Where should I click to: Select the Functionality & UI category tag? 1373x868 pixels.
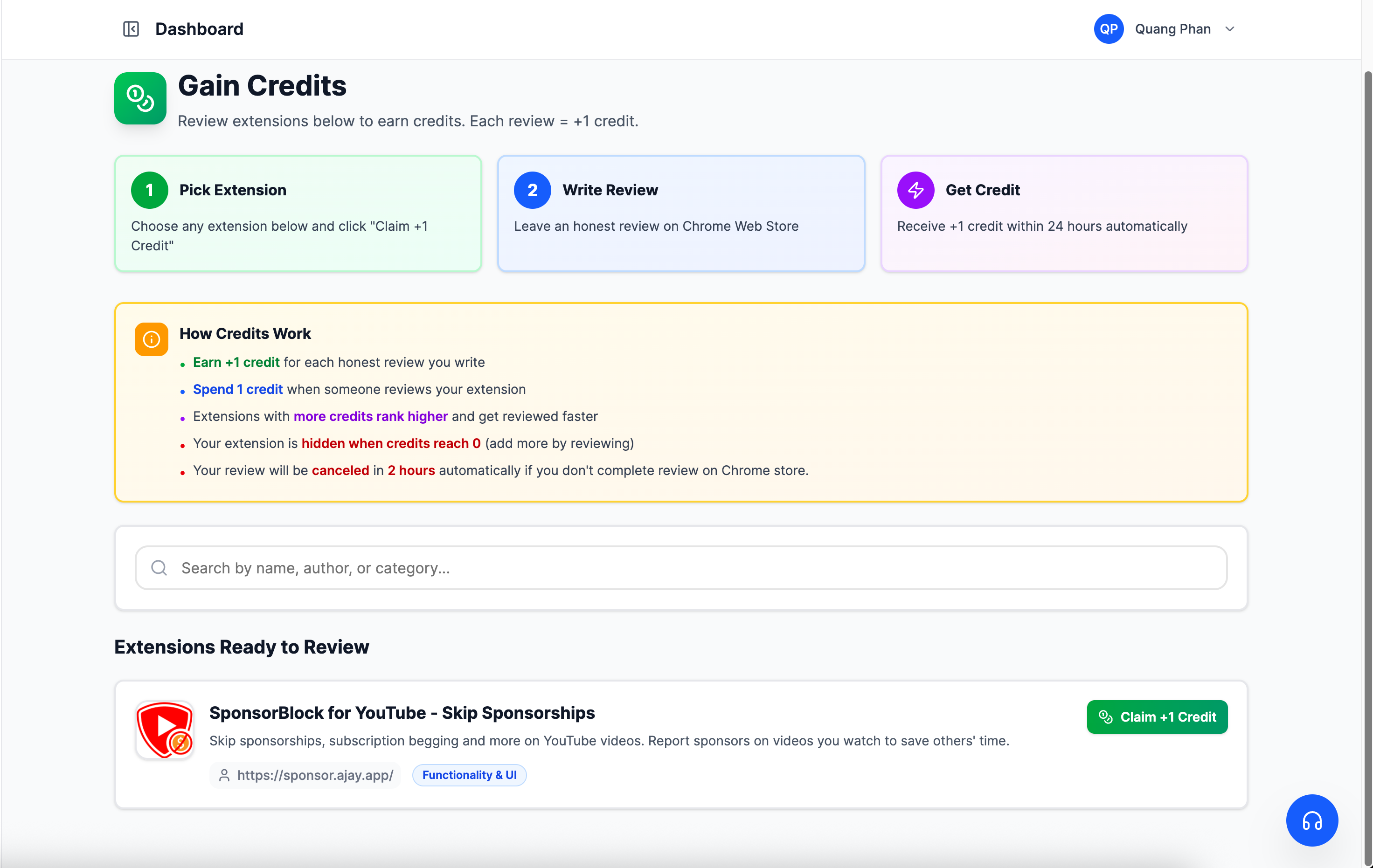coord(469,775)
